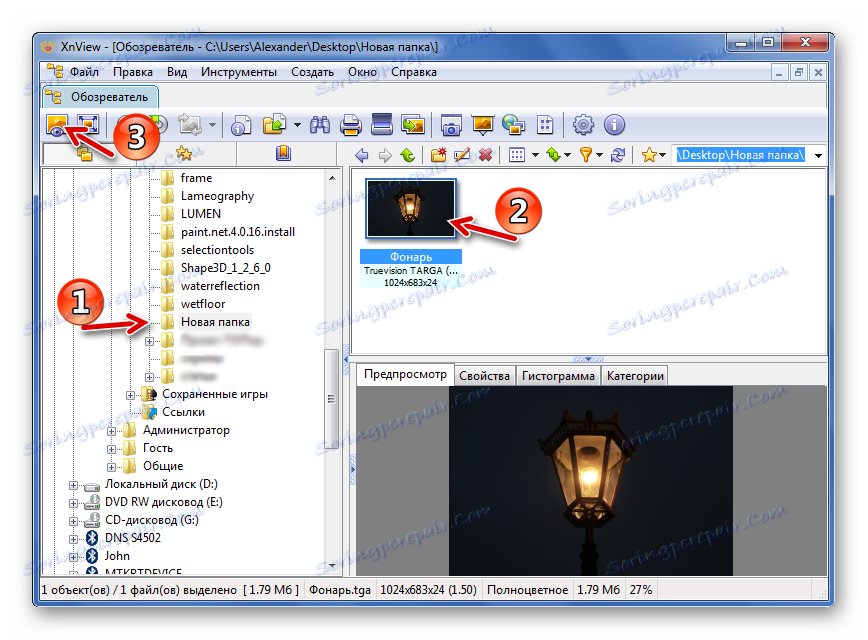Click the contact sheet icon
Screen dimensions: 868x640
click(x=545, y=125)
